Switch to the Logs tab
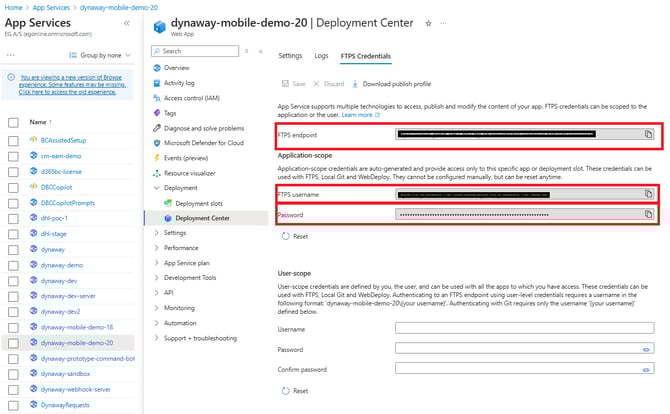This screenshot has height=414, width=670. 320,56
